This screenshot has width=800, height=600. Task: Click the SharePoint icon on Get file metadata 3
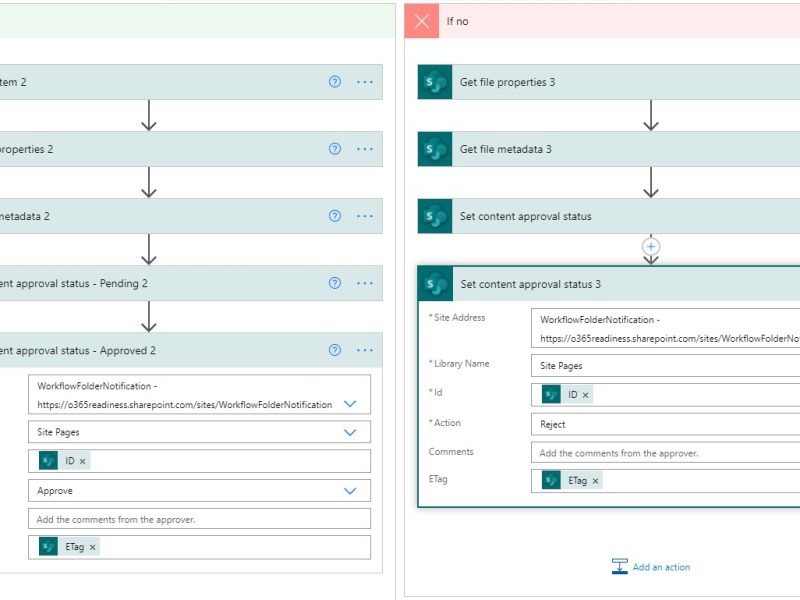433,149
